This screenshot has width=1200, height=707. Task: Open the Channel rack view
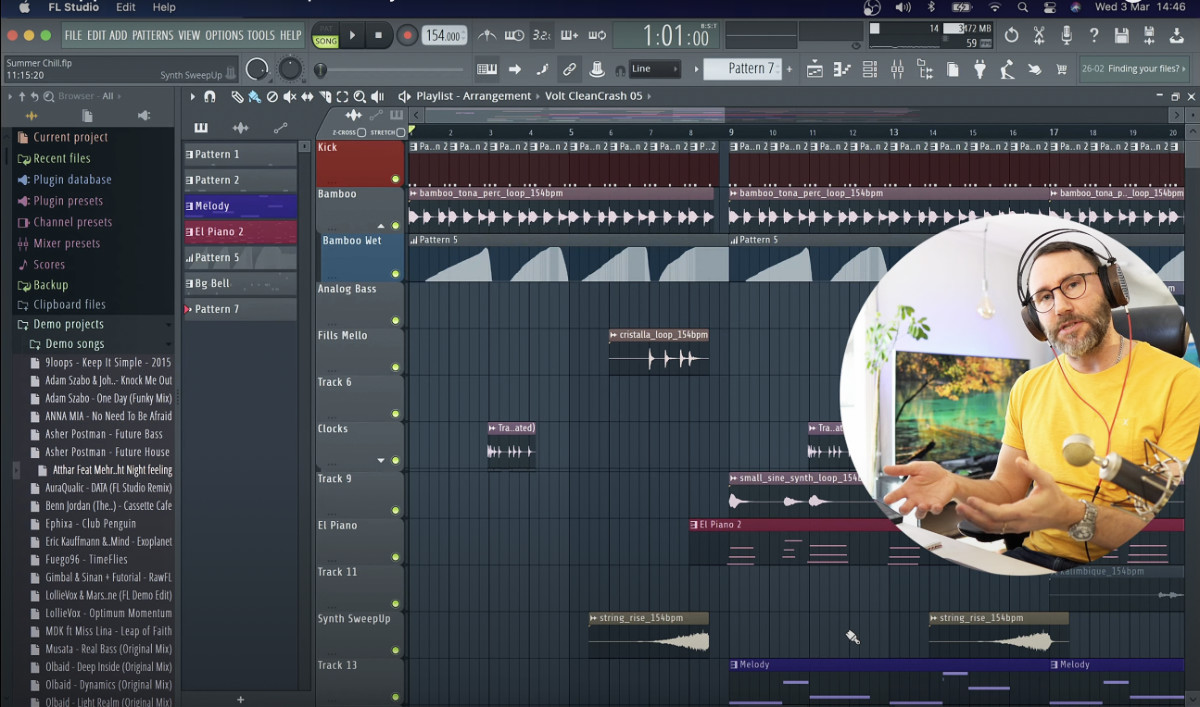click(868, 69)
